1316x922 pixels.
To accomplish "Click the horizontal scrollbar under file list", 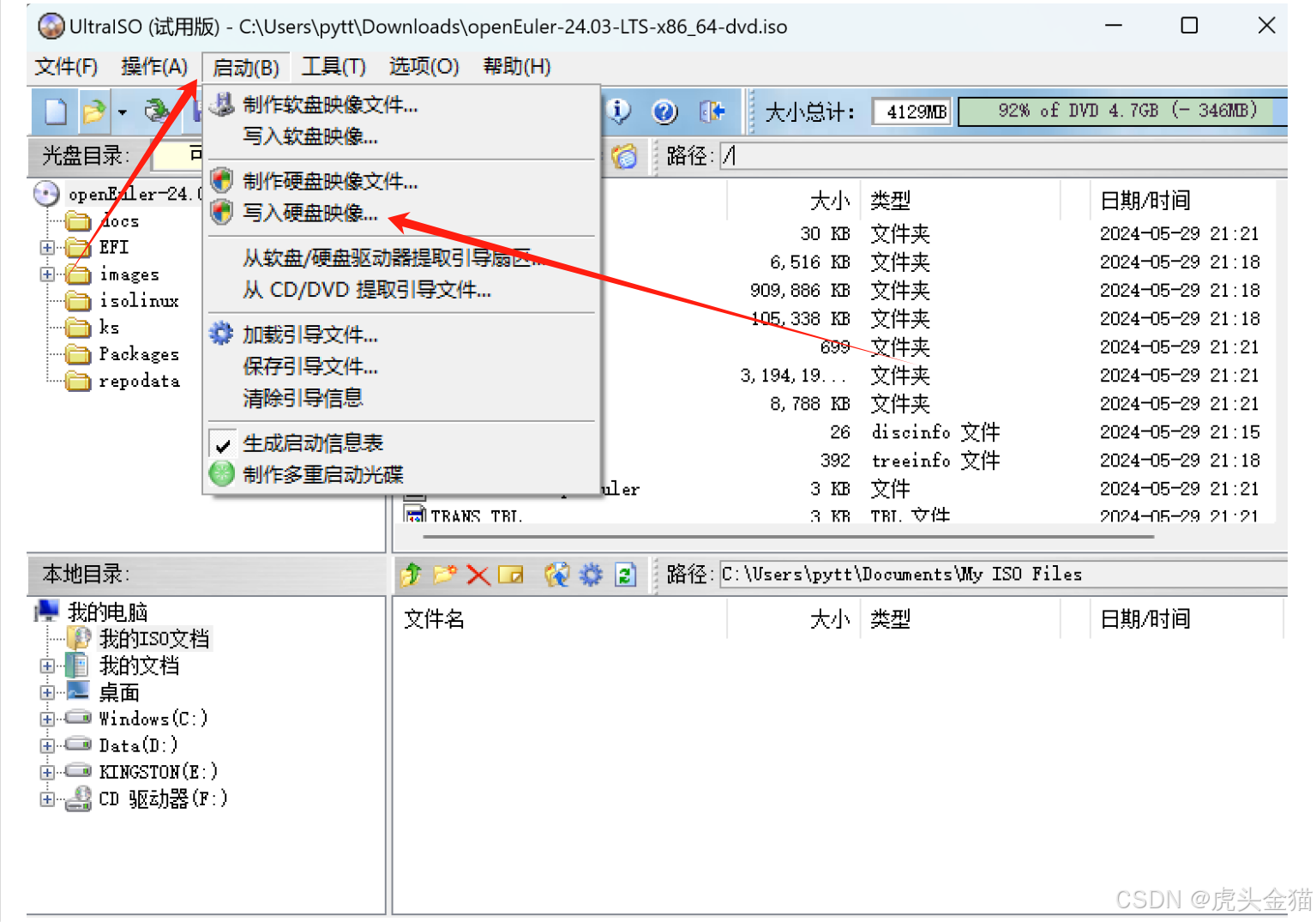I will (788, 537).
